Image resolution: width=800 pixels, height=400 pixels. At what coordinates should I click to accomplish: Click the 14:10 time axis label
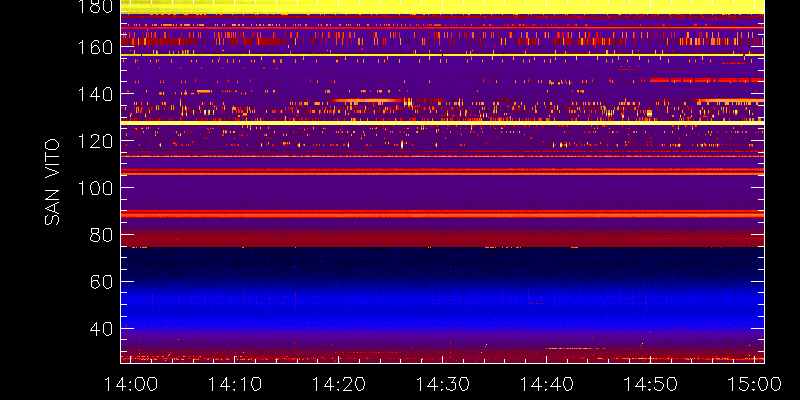(234, 384)
